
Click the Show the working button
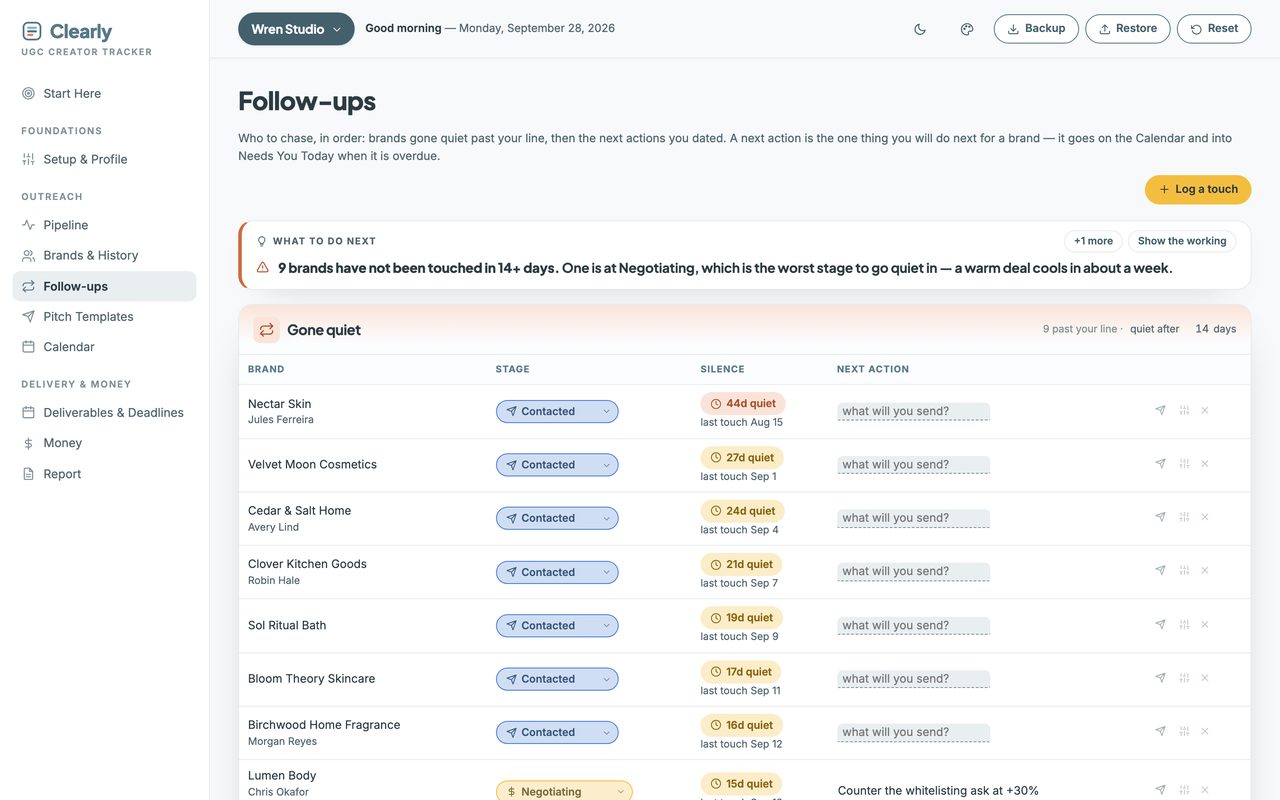(x=1182, y=241)
